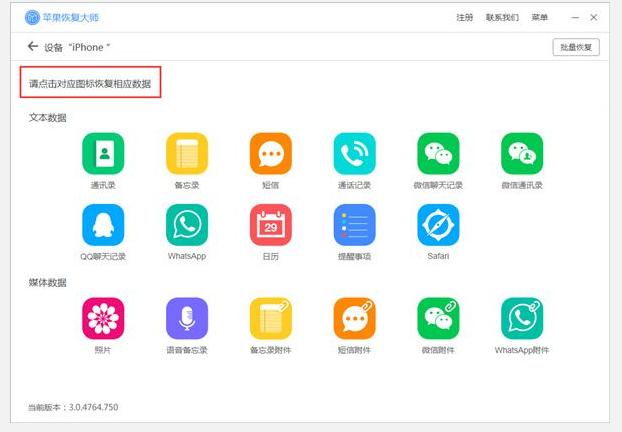The image size is (622, 432).
Task: Open the WhatsApp recovery icon
Action: [x=187, y=225]
